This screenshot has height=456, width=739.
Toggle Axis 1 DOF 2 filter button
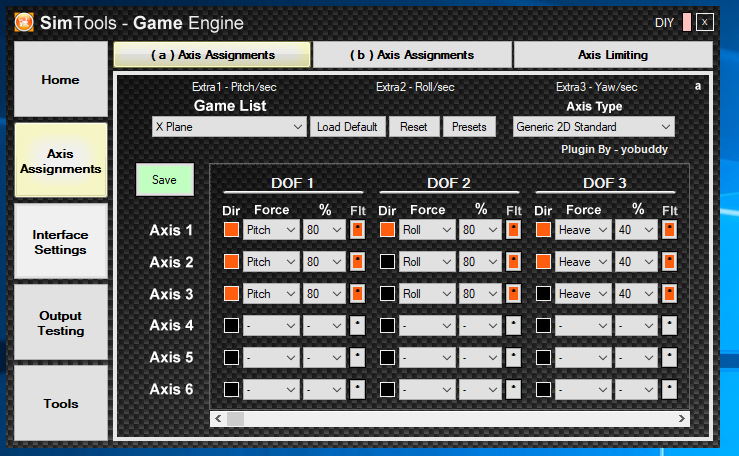pyautogui.click(x=513, y=230)
